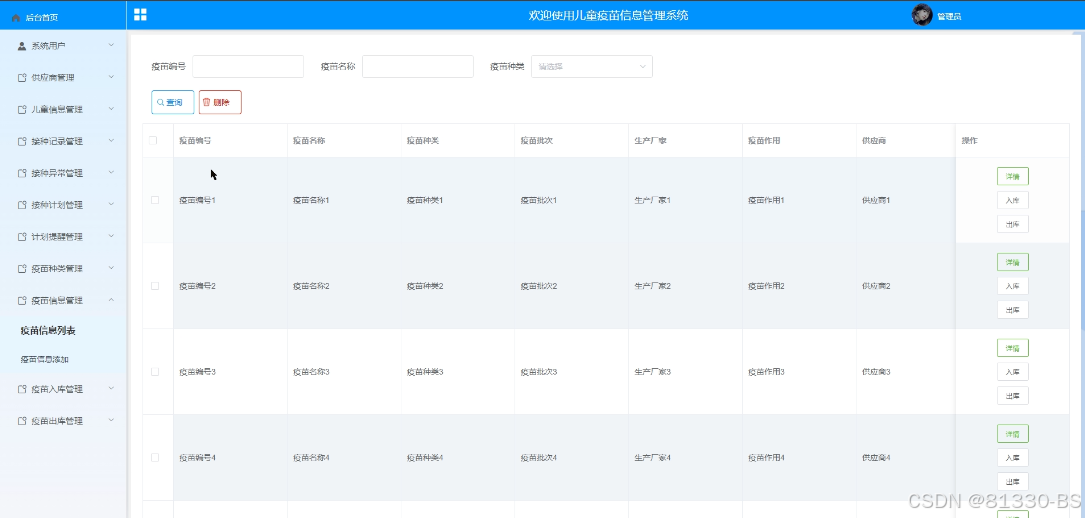Click the icon beside 供应商管理

pyautogui.click(x=21, y=77)
